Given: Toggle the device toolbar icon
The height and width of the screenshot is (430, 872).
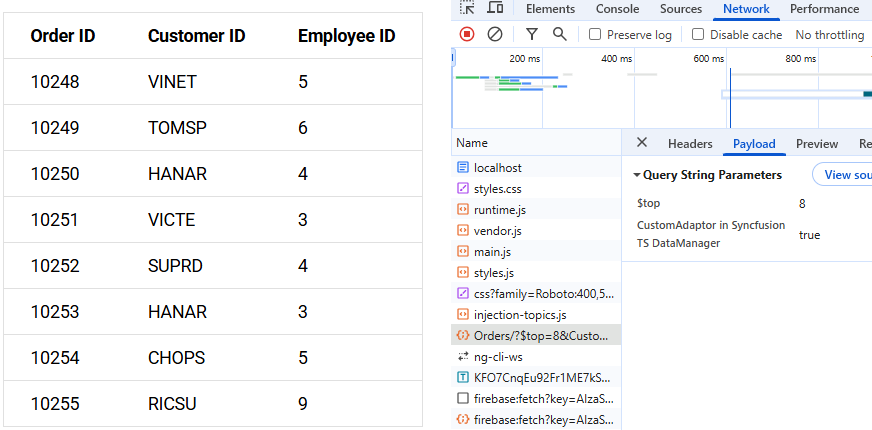Looking at the screenshot, I should [x=496, y=8].
